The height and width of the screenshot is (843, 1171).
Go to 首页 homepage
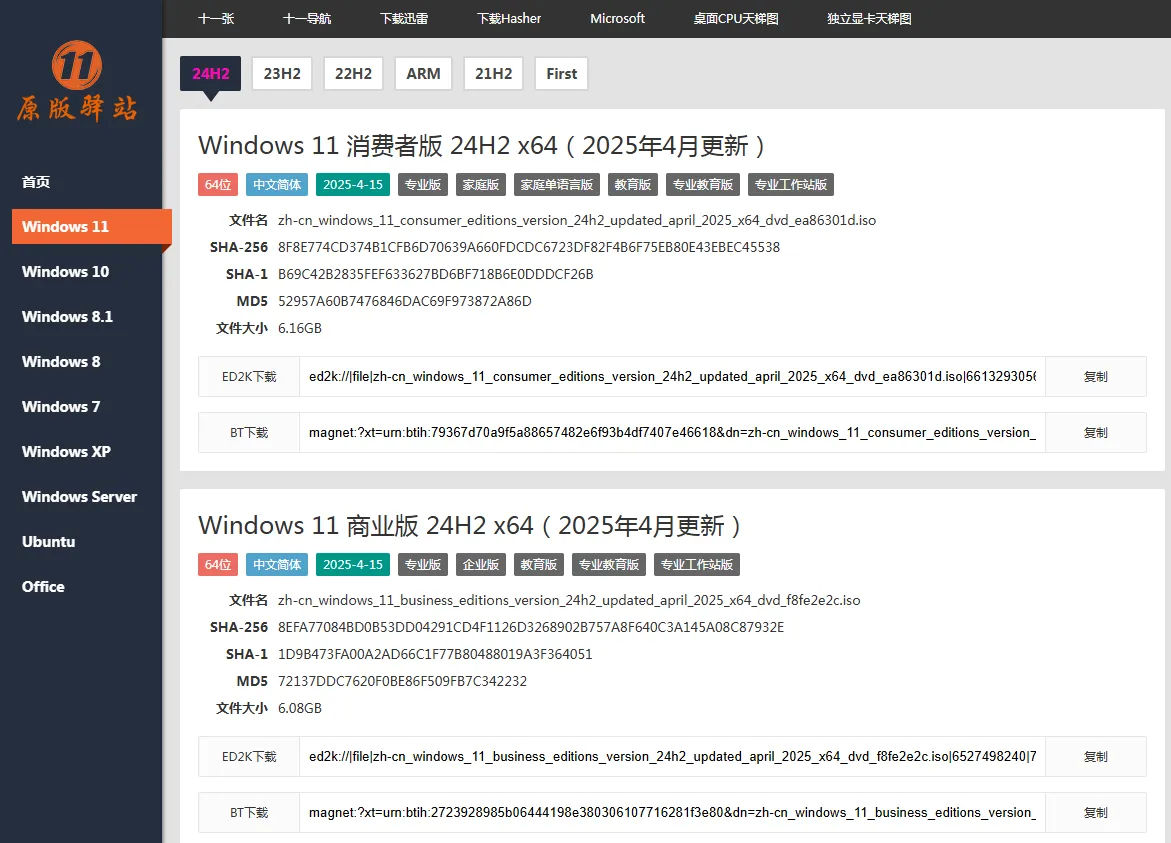[x=36, y=181]
